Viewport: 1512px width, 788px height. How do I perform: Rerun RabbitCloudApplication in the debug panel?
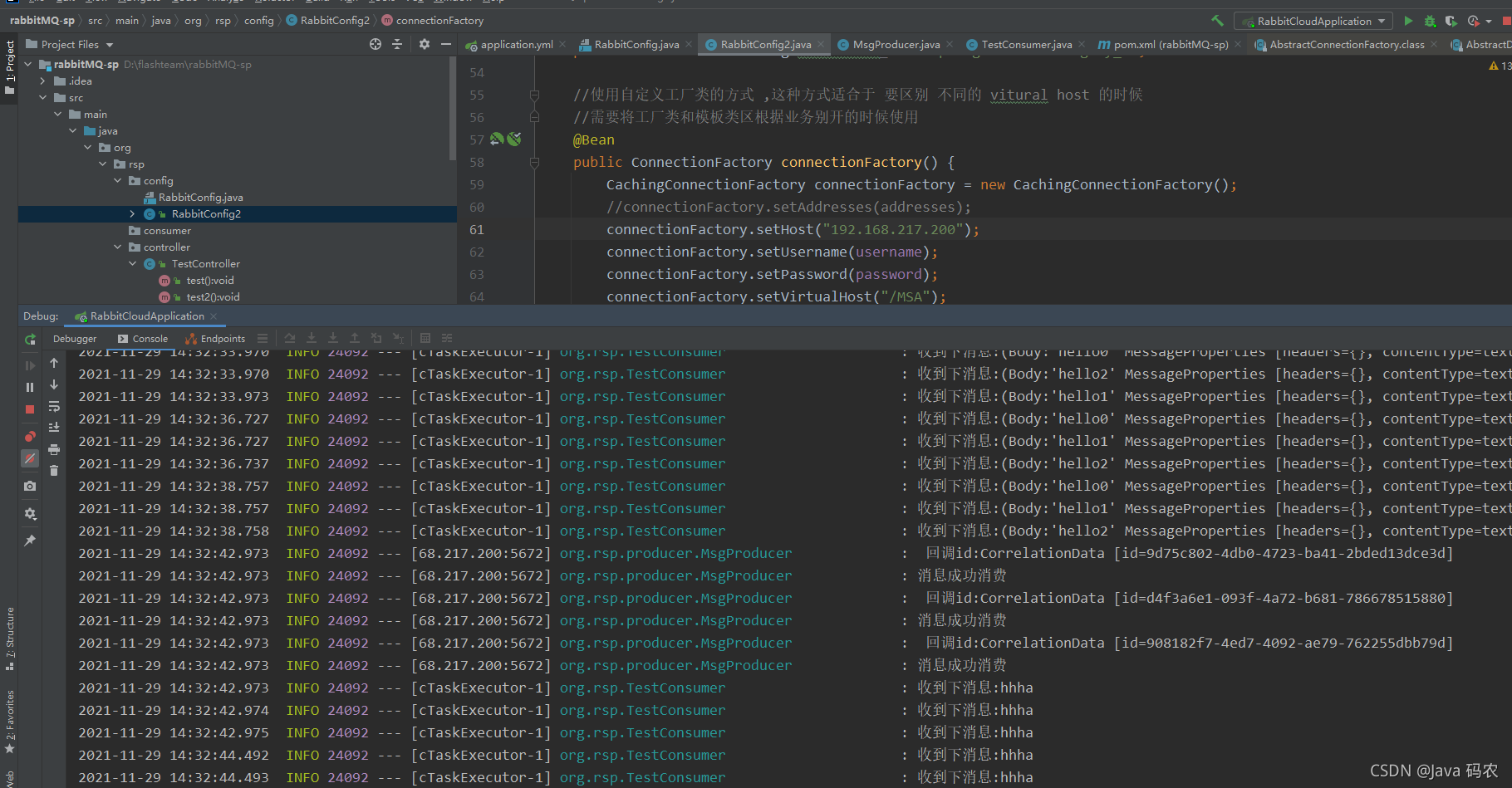coord(30,339)
